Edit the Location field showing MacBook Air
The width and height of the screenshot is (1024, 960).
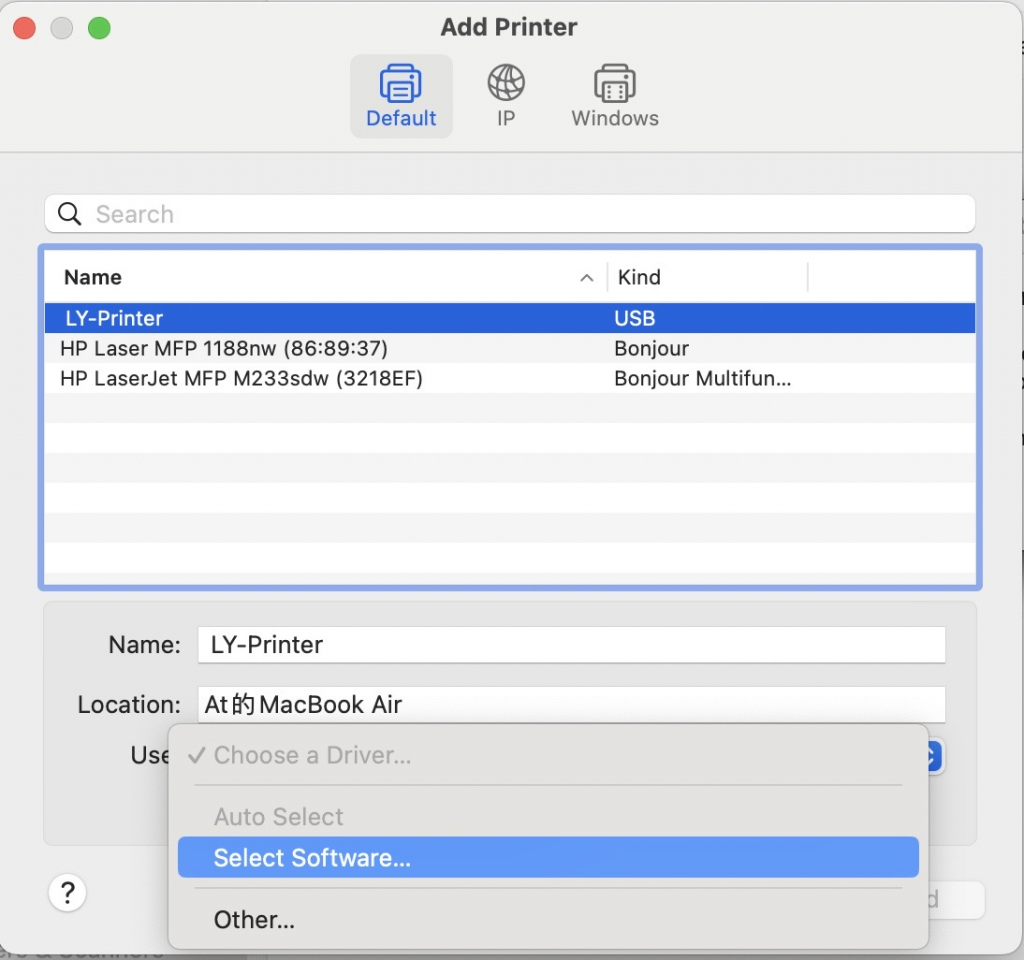click(572, 704)
